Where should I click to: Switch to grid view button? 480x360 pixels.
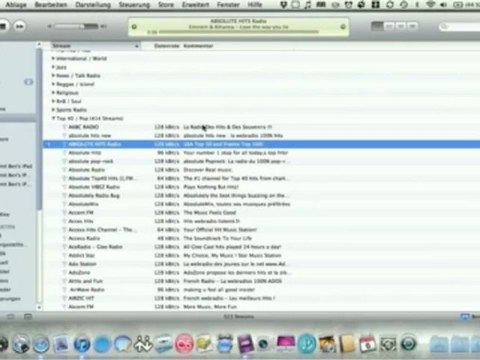point(401,26)
